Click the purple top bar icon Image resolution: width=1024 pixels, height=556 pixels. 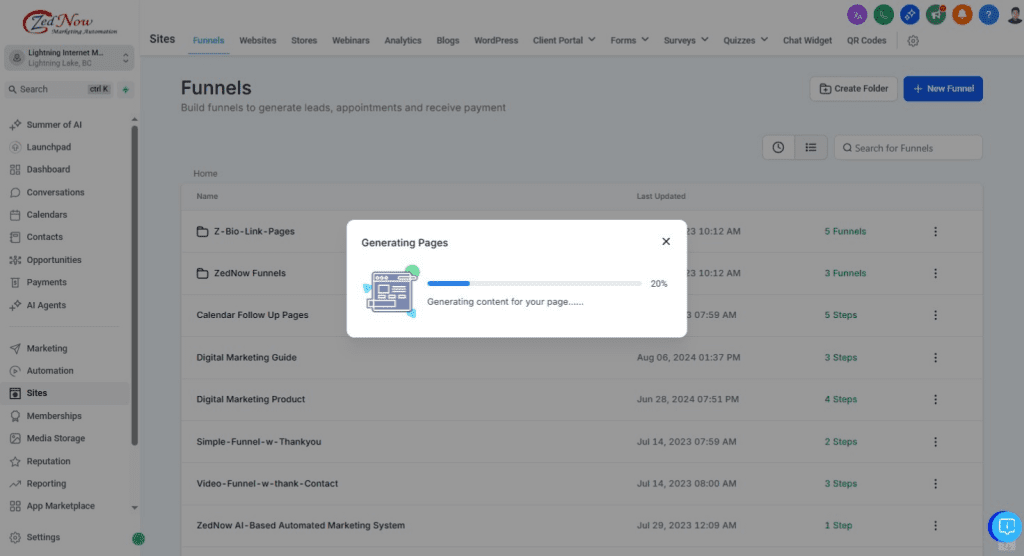click(x=857, y=14)
